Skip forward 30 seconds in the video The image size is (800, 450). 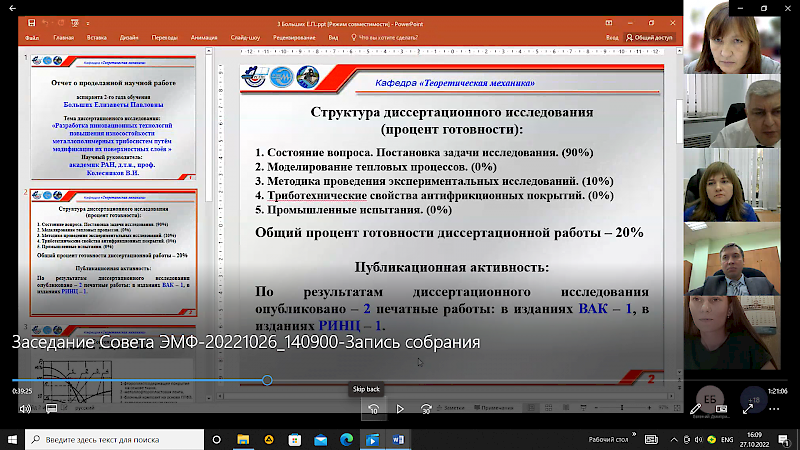coord(426,408)
